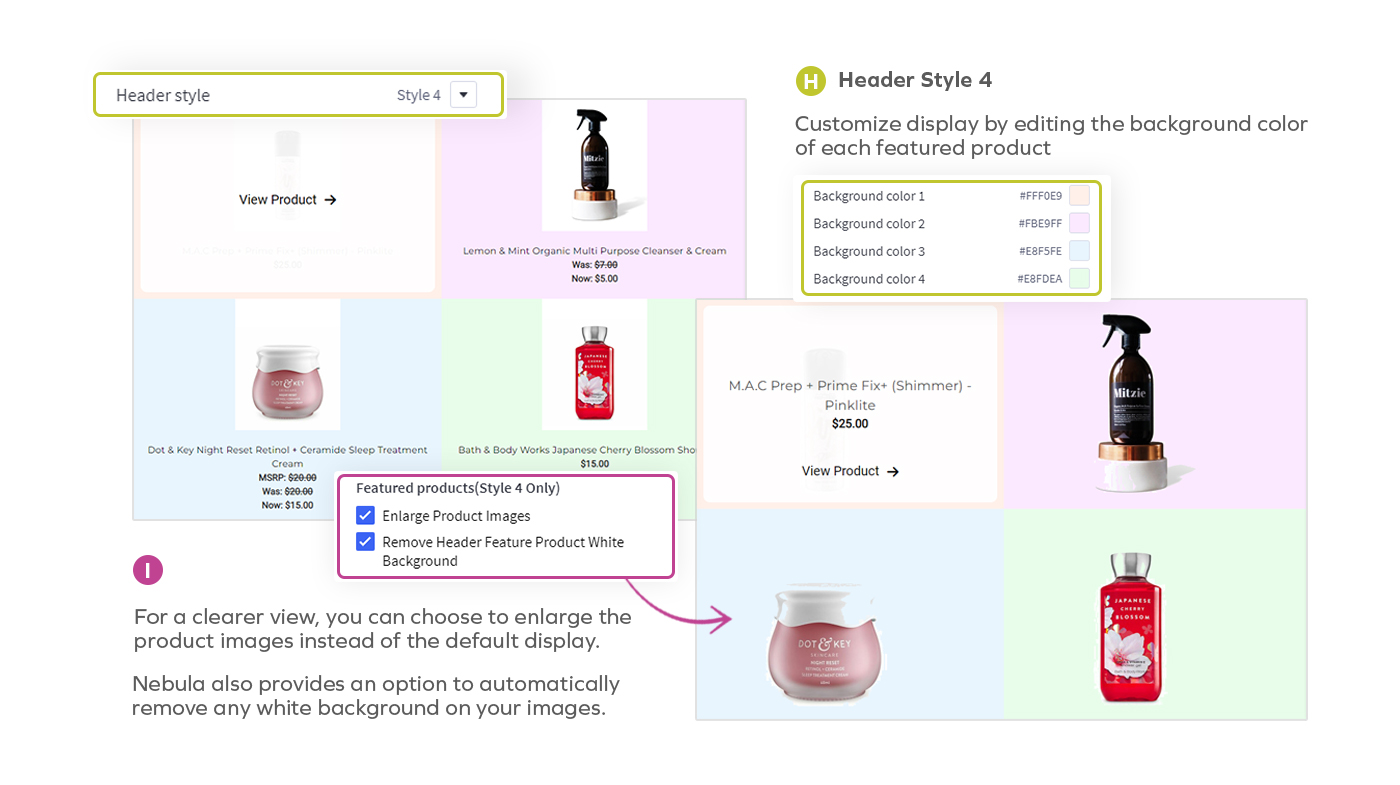Click the arrow beside View Product, enlarged preview
Screen dimensions: 1400x785
[893, 472]
